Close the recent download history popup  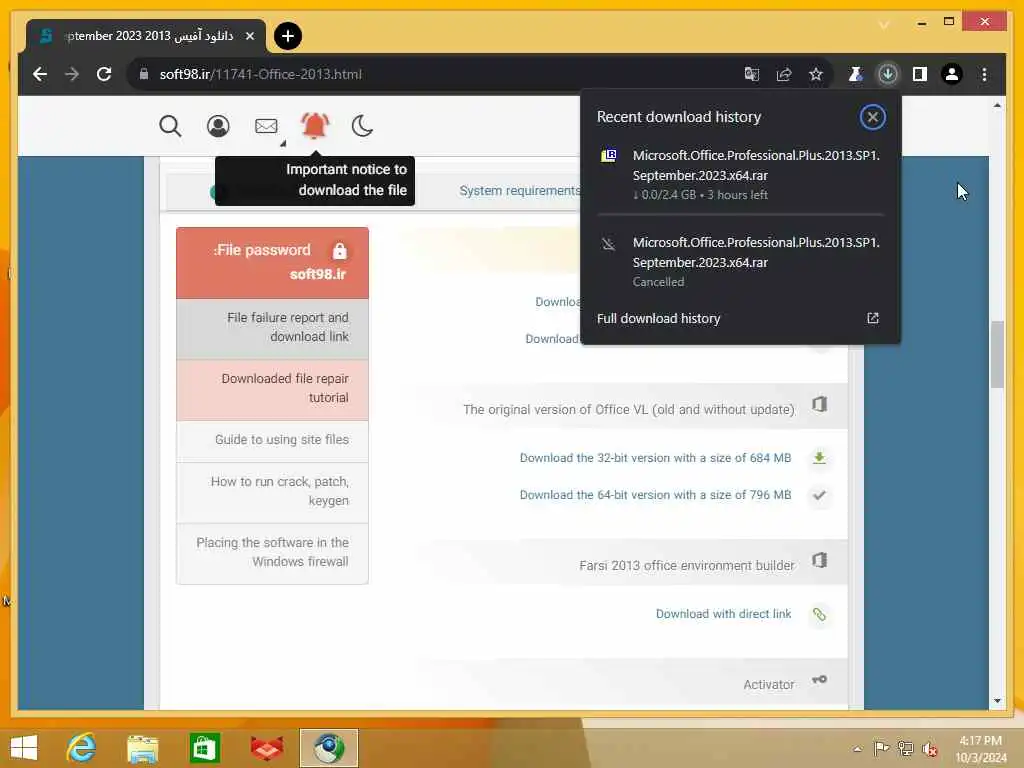click(872, 118)
